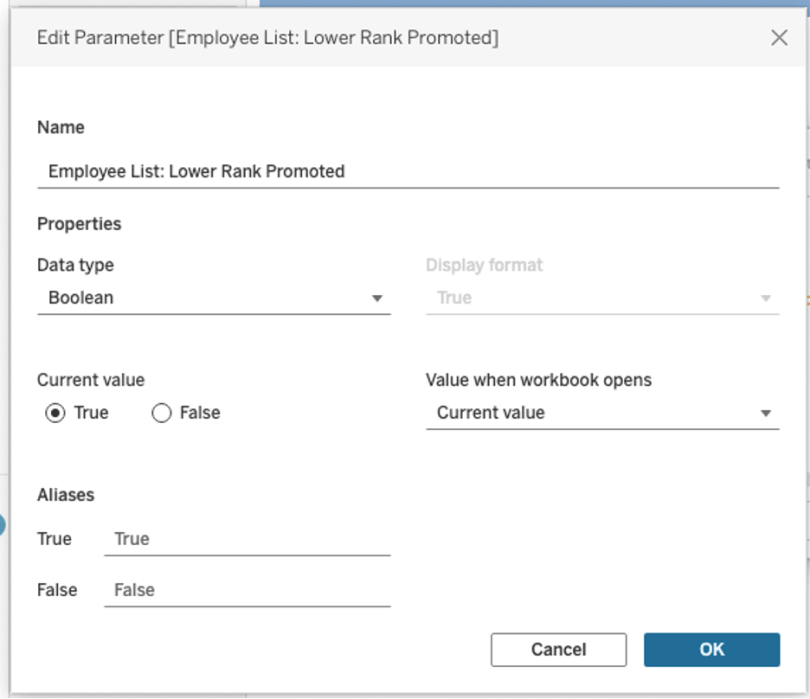Edit the False alias field
The width and height of the screenshot is (810, 699).
click(x=247, y=590)
